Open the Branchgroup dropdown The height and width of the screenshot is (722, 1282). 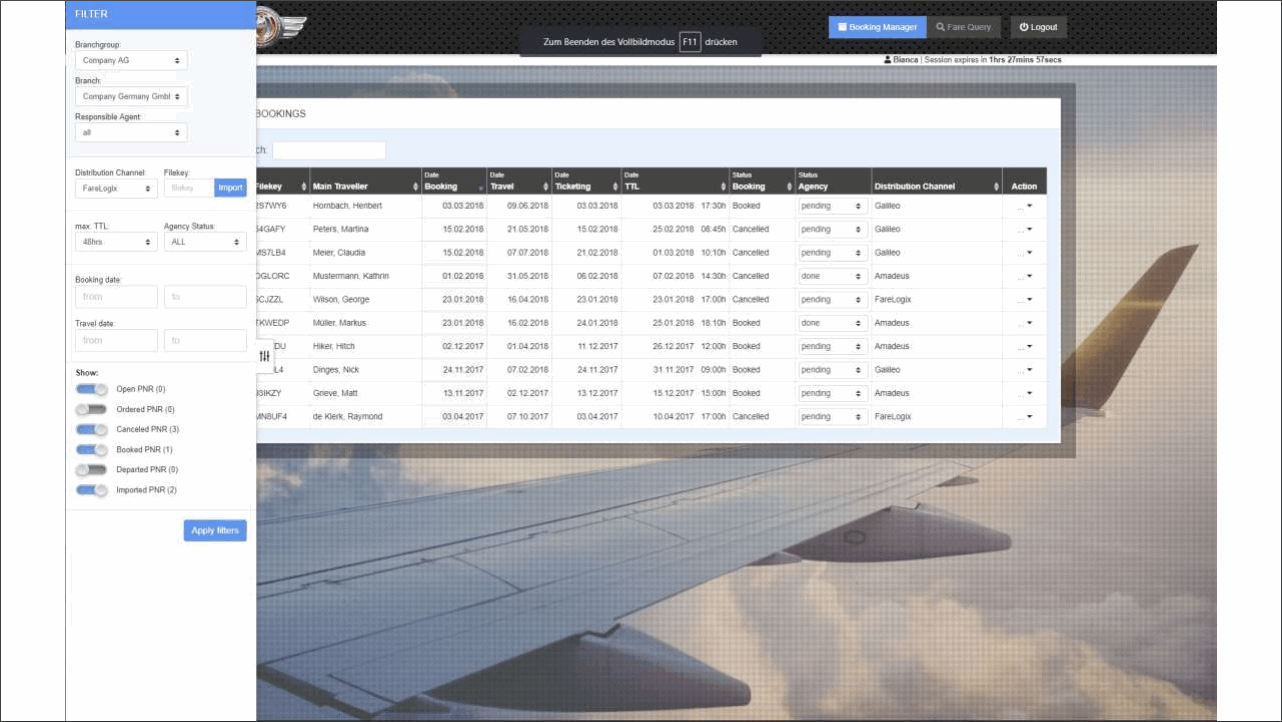pyautogui.click(x=131, y=61)
